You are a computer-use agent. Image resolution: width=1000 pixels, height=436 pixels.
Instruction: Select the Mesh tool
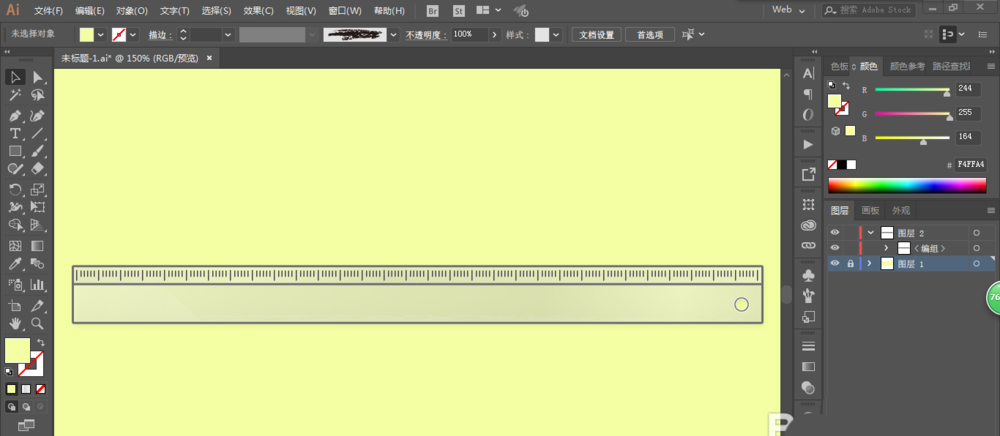(x=15, y=245)
